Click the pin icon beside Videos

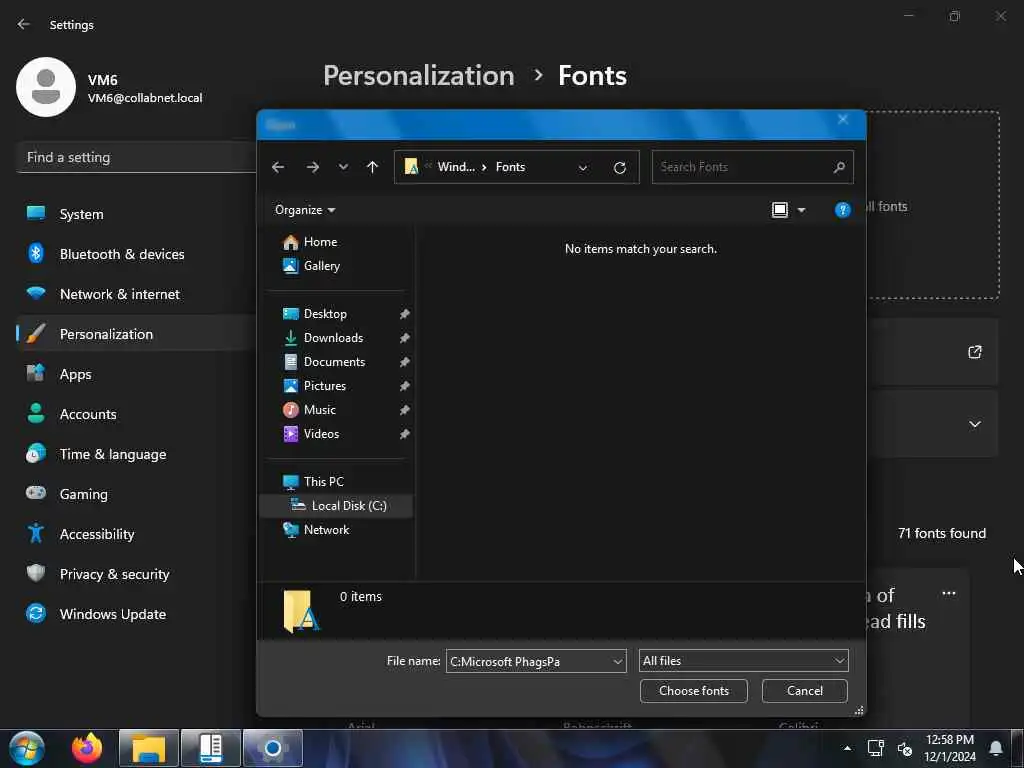(x=404, y=434)
